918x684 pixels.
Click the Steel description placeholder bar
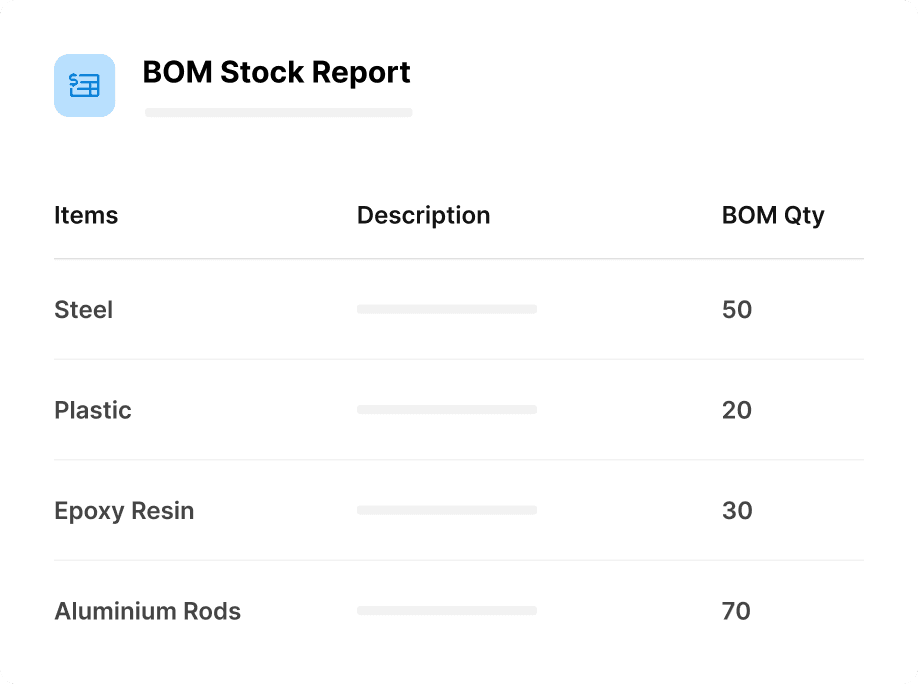coord(446,310)
